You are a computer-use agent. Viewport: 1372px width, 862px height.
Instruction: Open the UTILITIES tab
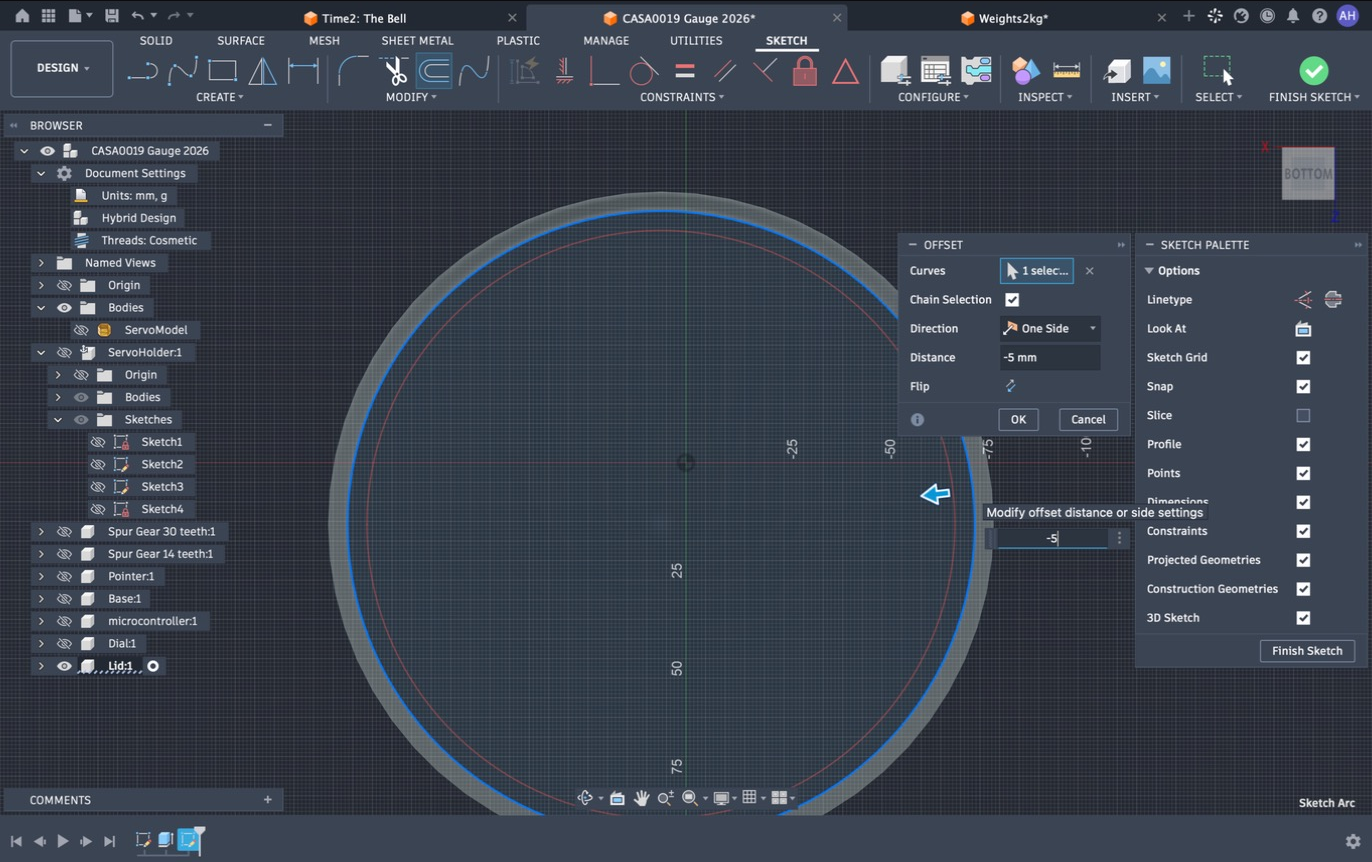(x=696, y=41)
